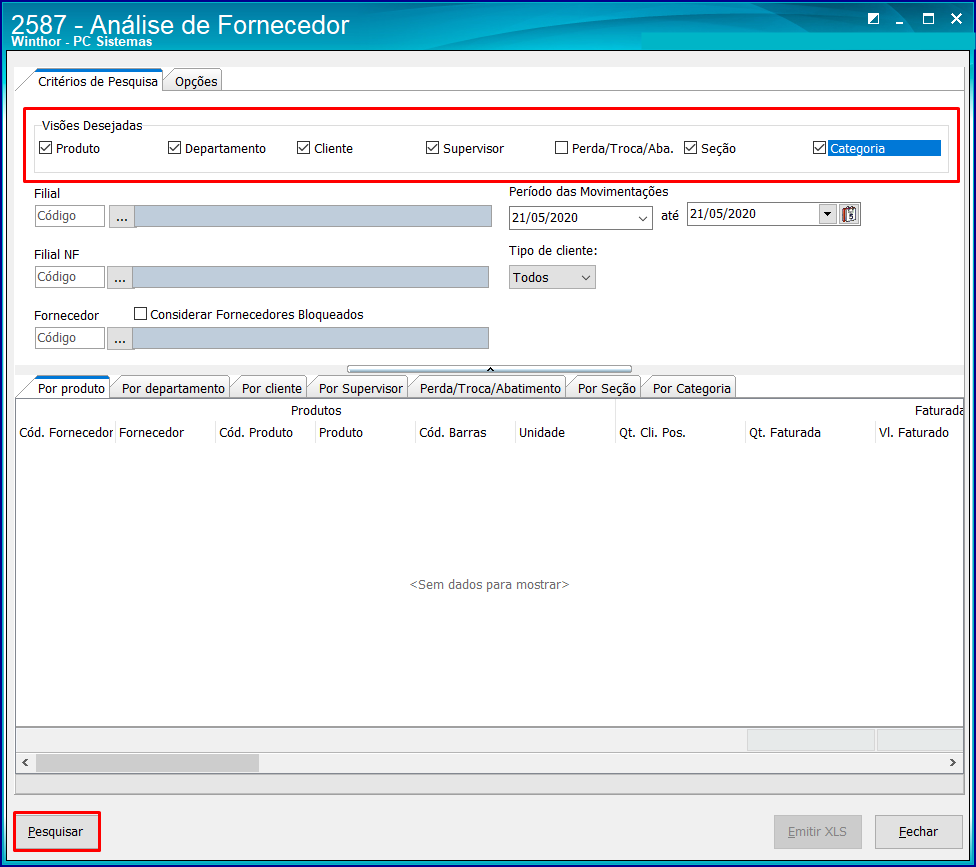Click the Produtos band header

(316, 411)
